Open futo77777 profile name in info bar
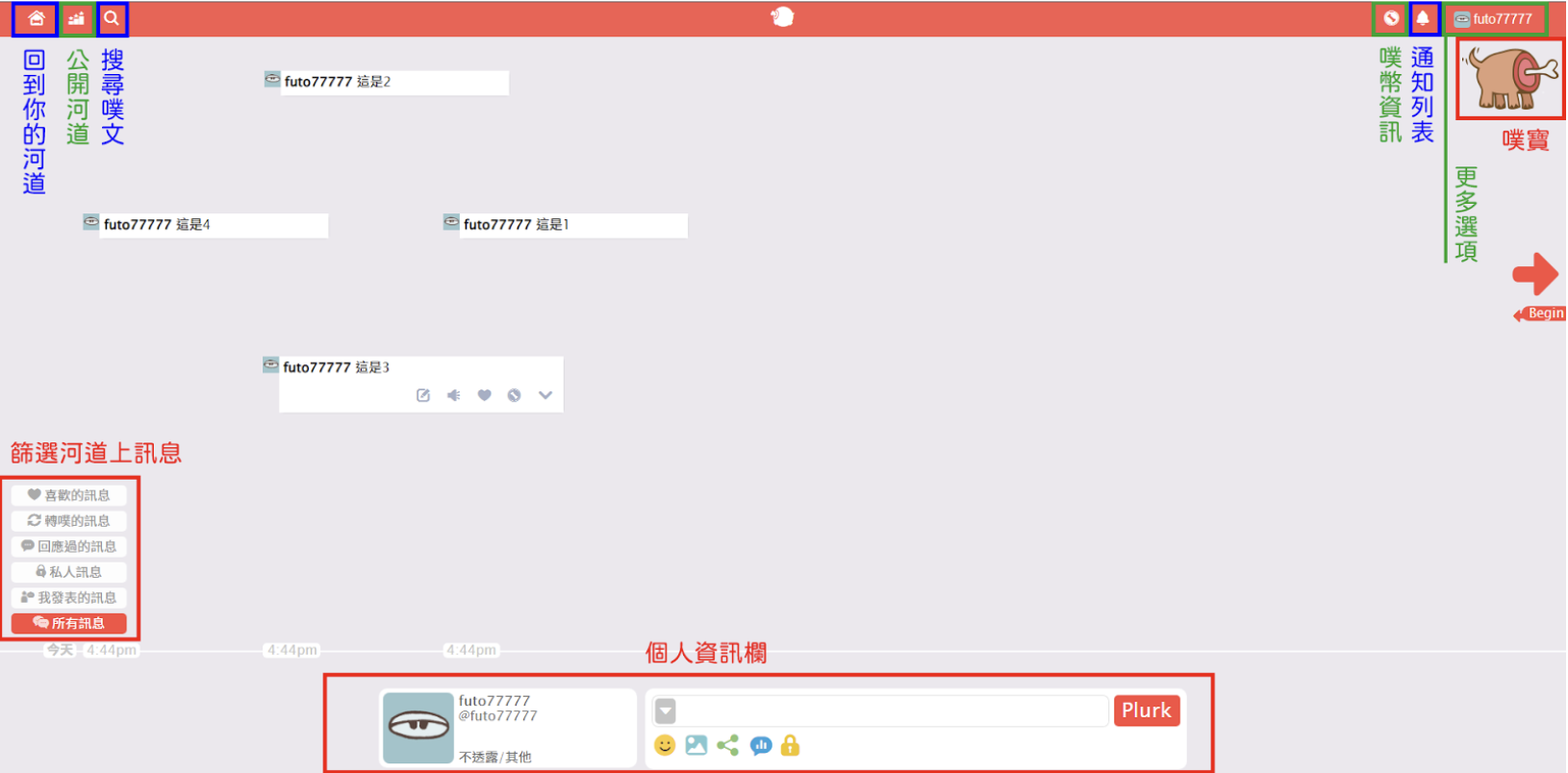This screenshot has height=773, width=1568. pos(494,701)
